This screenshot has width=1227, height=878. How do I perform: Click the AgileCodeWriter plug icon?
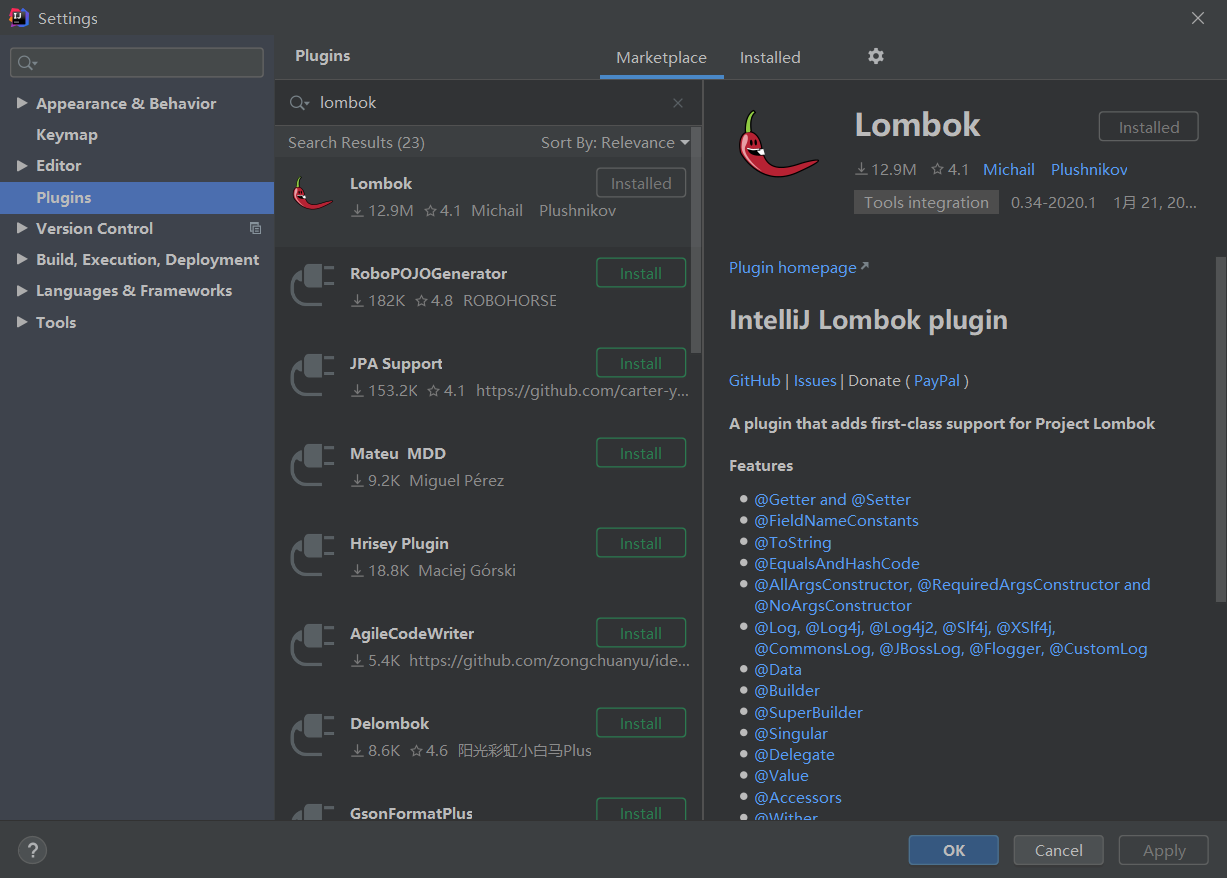[312, 644]
